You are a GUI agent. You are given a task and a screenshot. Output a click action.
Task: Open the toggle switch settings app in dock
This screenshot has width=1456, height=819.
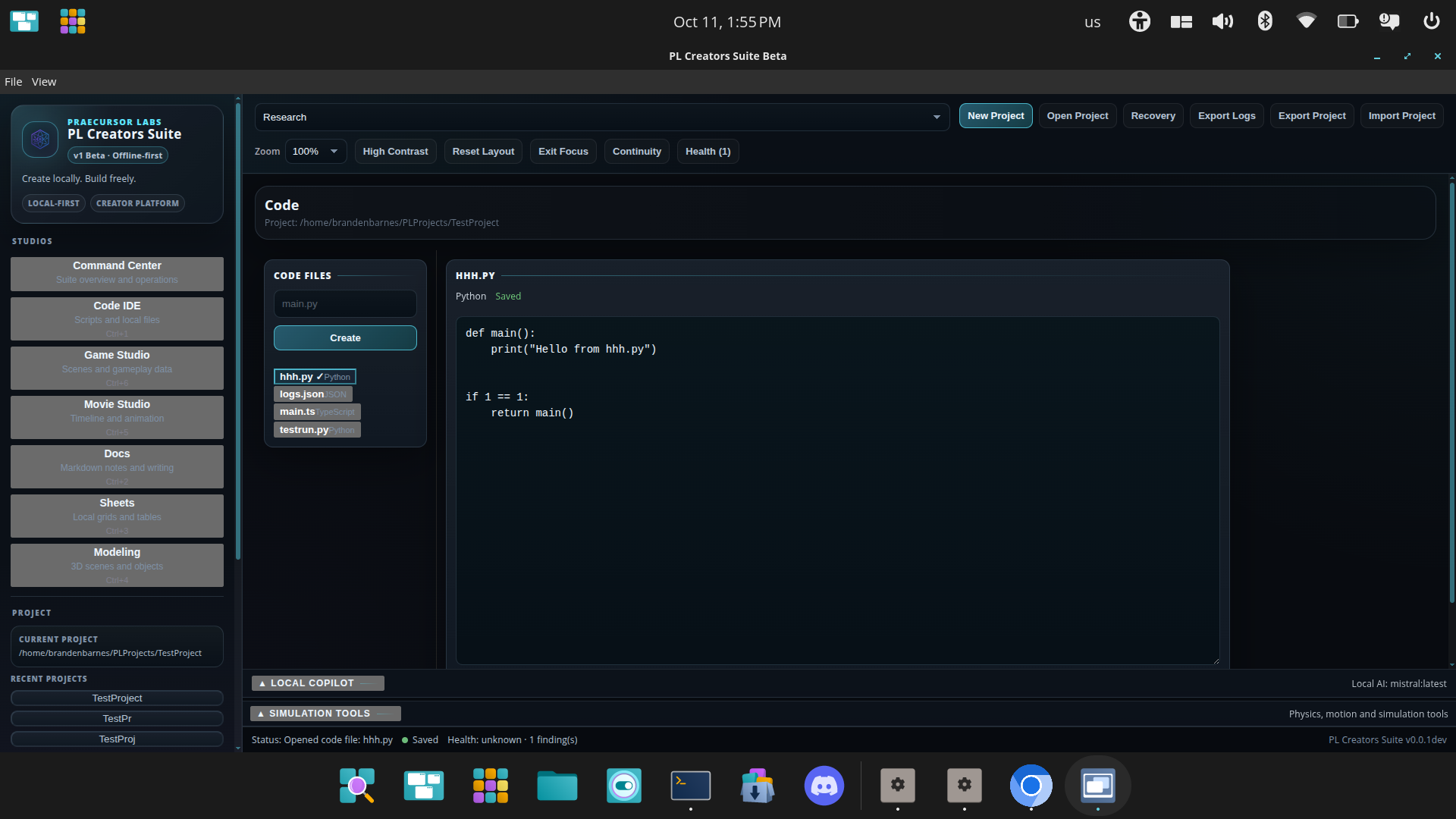point(624,786)
